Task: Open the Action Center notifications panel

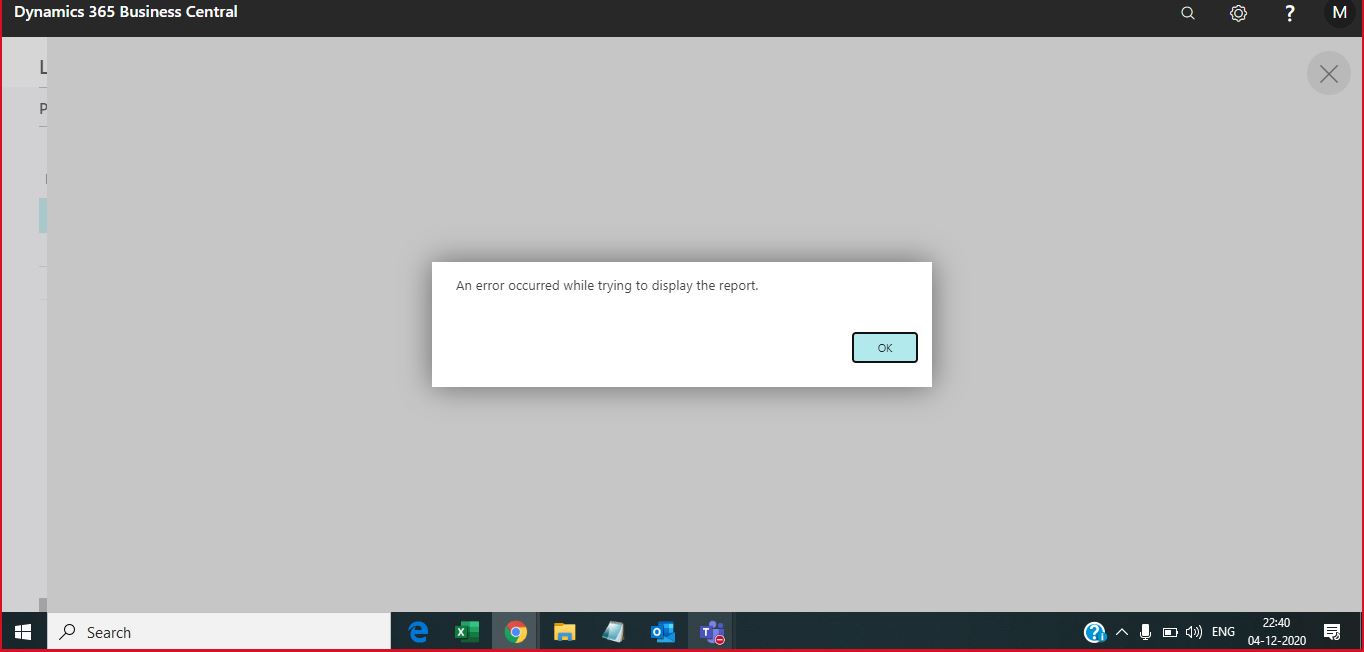Action: click(1332, 631)
